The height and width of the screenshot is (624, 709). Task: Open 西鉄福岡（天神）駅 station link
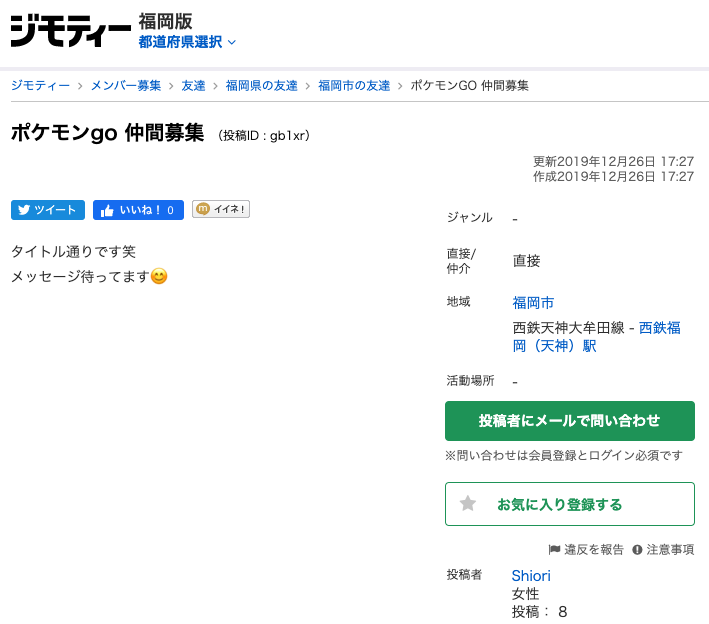point(596,337)
